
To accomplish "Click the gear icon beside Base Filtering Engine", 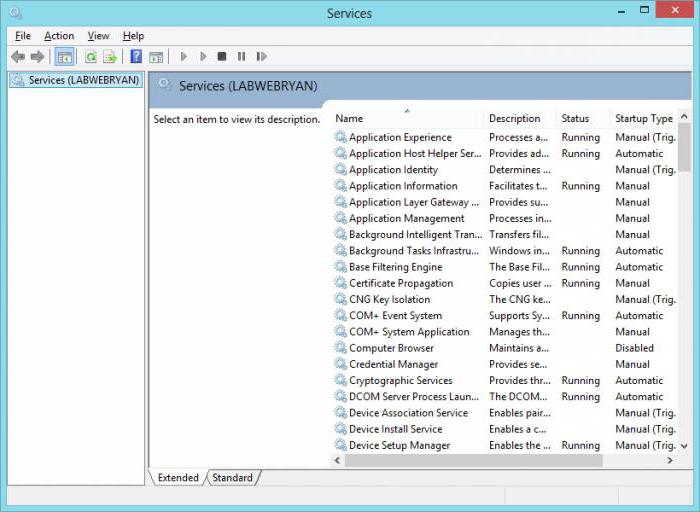I will (x=341, y=267).
